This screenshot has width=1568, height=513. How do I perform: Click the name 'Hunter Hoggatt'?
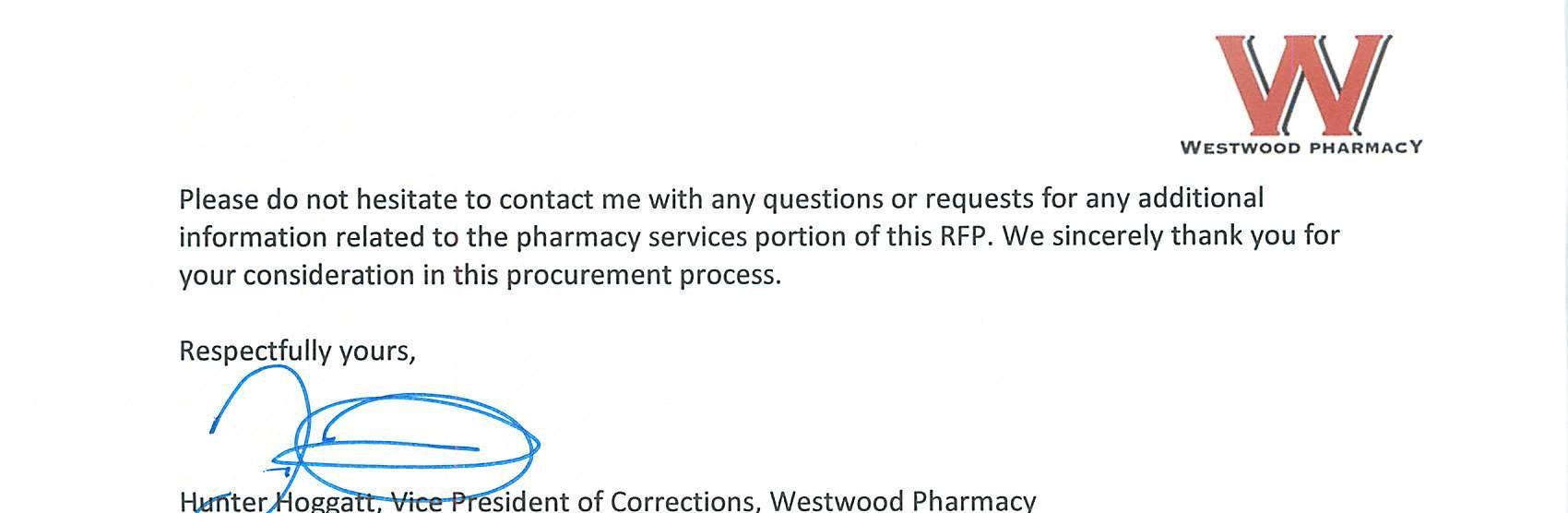(278, 502)
